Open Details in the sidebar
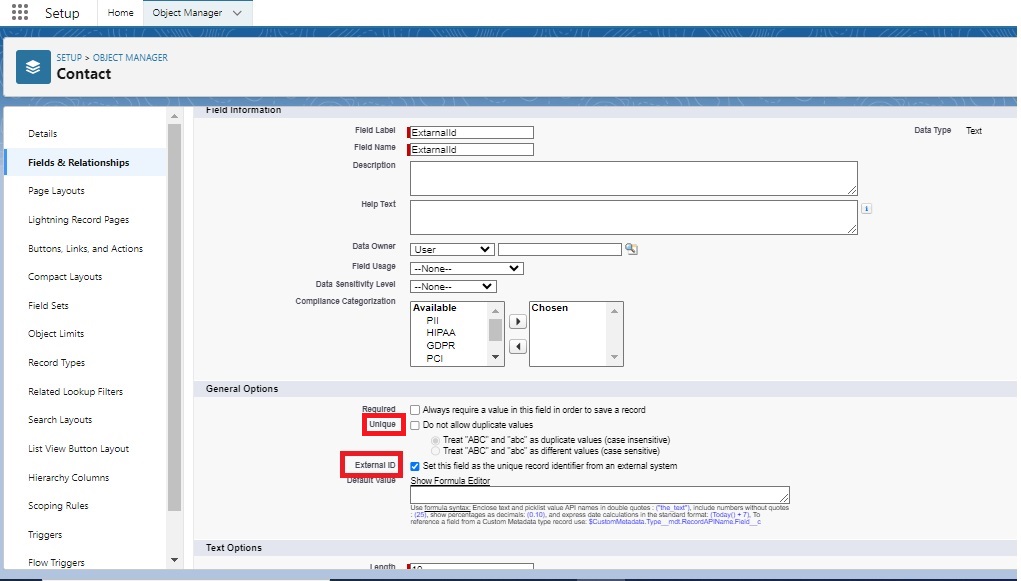Image resolution: width=1021 pixels, height=581 pixels. click(43, 134)
